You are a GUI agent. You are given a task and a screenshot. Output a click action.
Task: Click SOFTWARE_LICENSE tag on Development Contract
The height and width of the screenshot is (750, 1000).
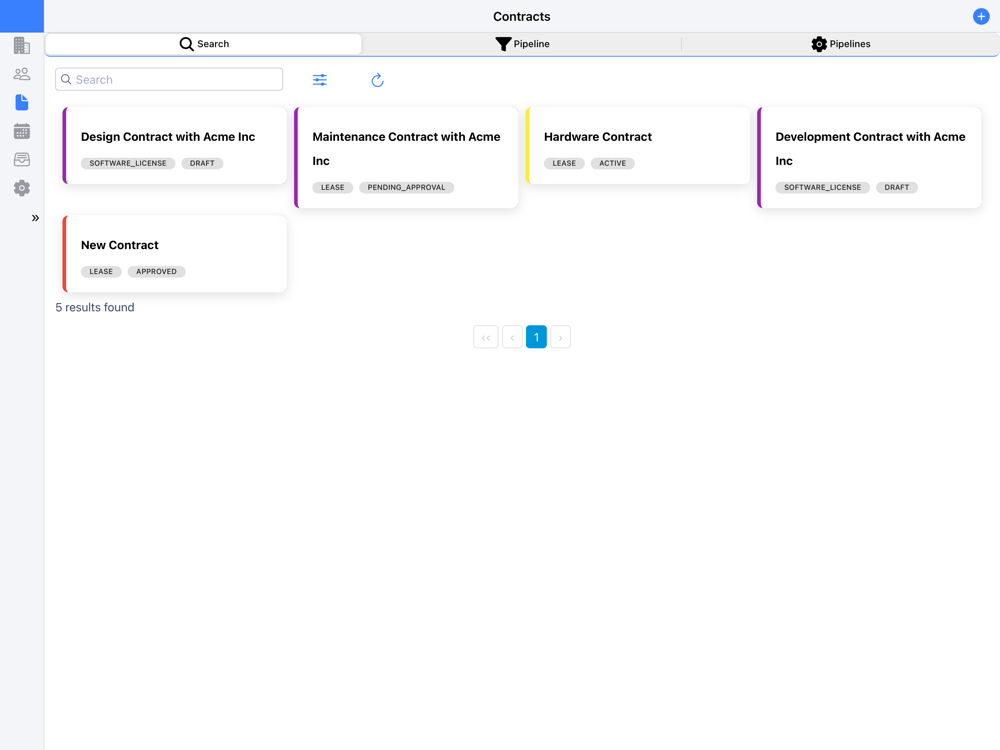coord(822,188)
